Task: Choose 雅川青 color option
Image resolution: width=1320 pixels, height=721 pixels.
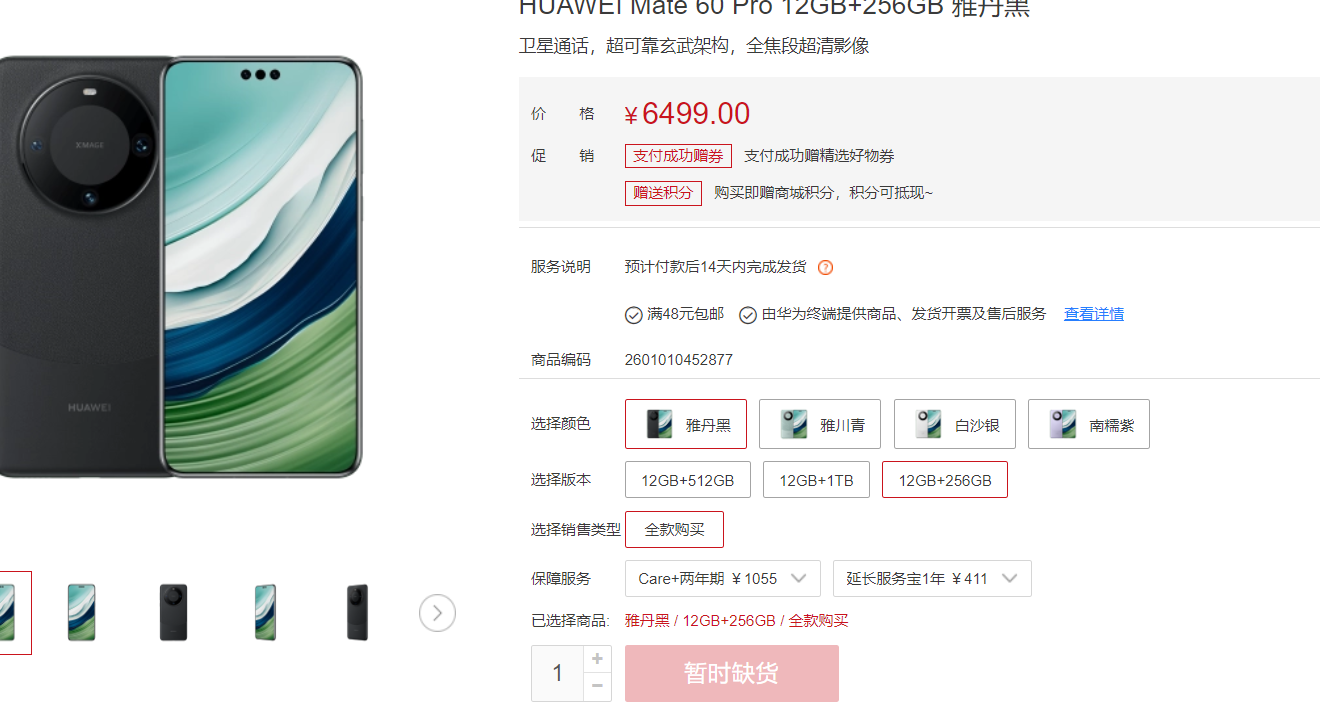Action: coord(820,424)
